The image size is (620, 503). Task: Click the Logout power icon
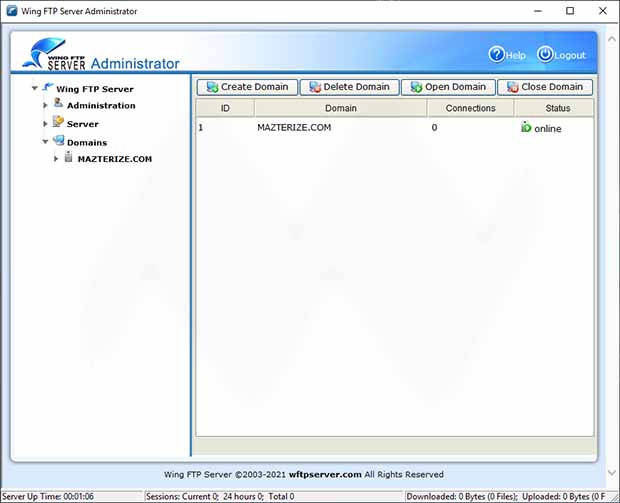(545, 55)
